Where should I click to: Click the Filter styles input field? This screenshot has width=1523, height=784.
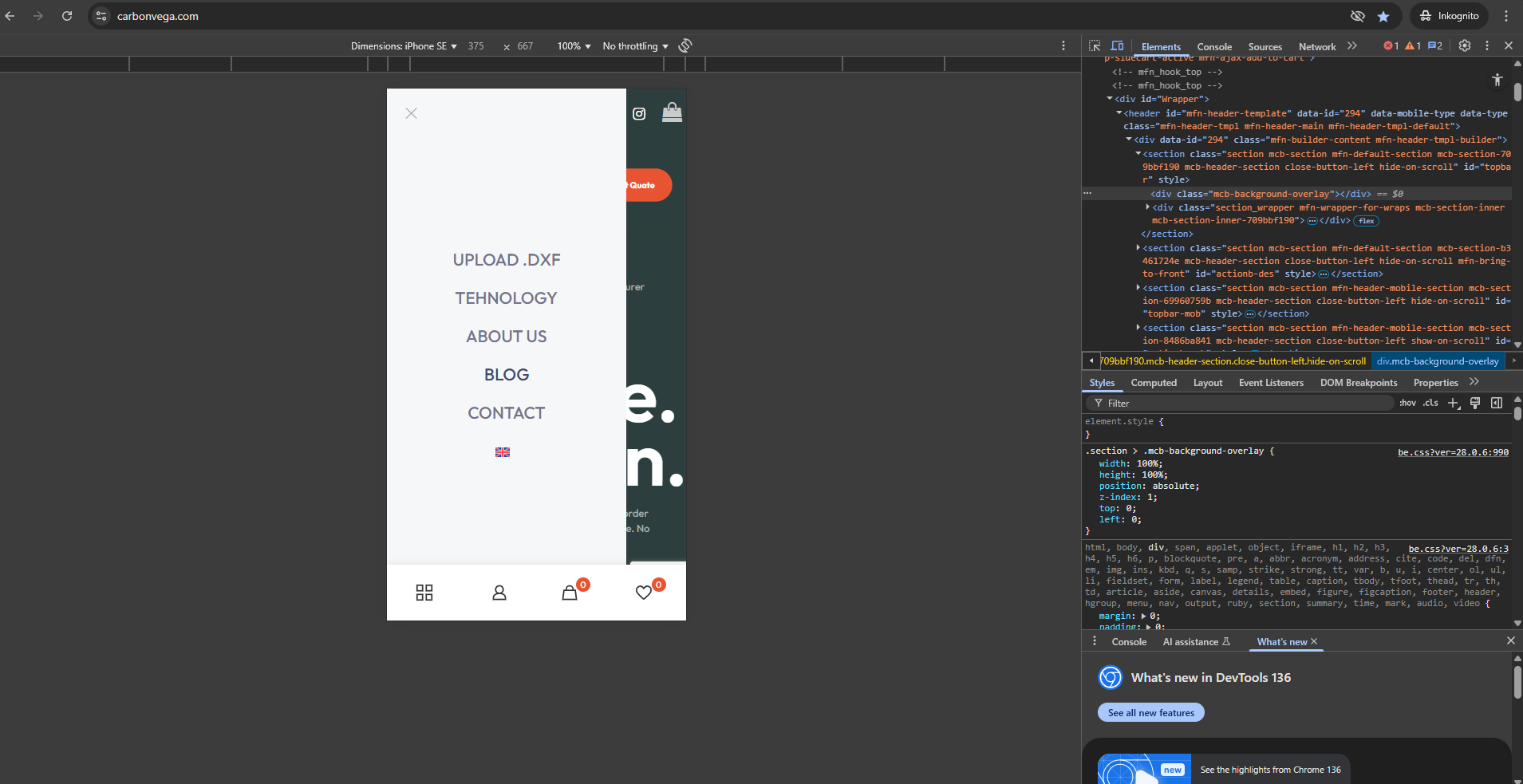tap(1245, 404)
